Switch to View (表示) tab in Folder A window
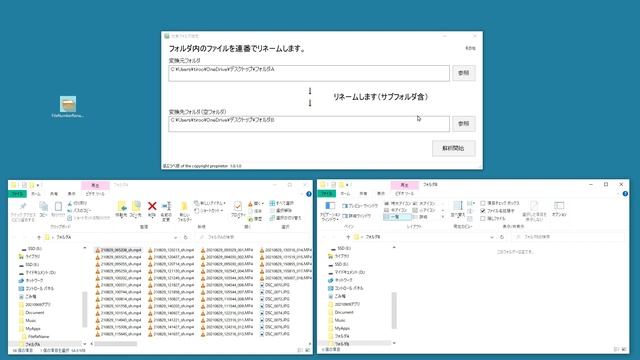 (72, 194)
